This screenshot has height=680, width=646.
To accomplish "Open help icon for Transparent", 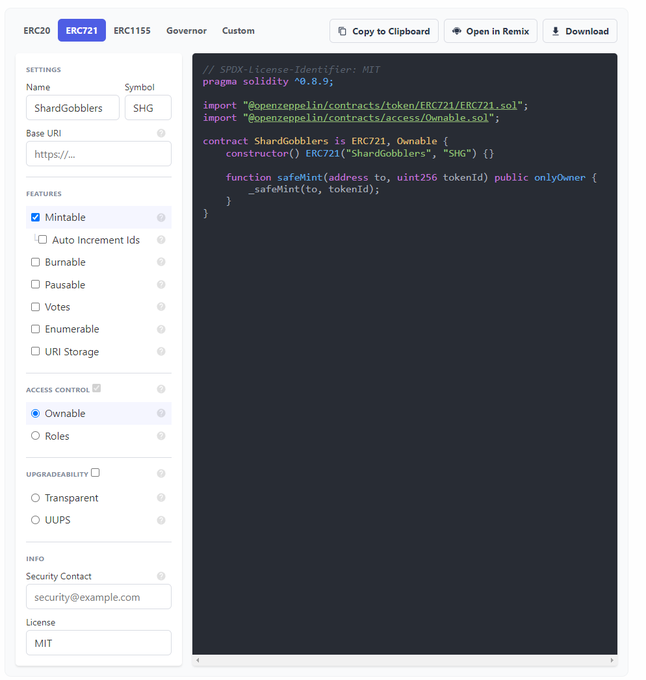I will (161, 497).
